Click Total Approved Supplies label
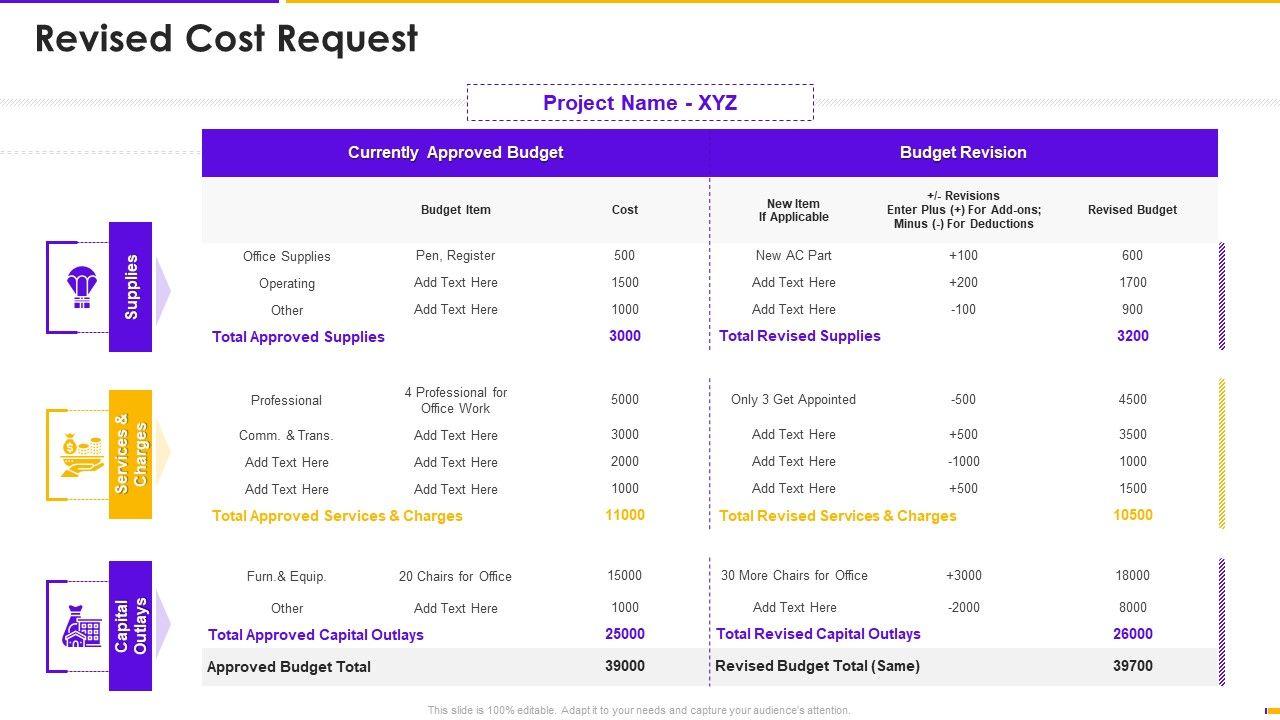This screenshot has height=720, width=1280. click(x=298, y=337)
